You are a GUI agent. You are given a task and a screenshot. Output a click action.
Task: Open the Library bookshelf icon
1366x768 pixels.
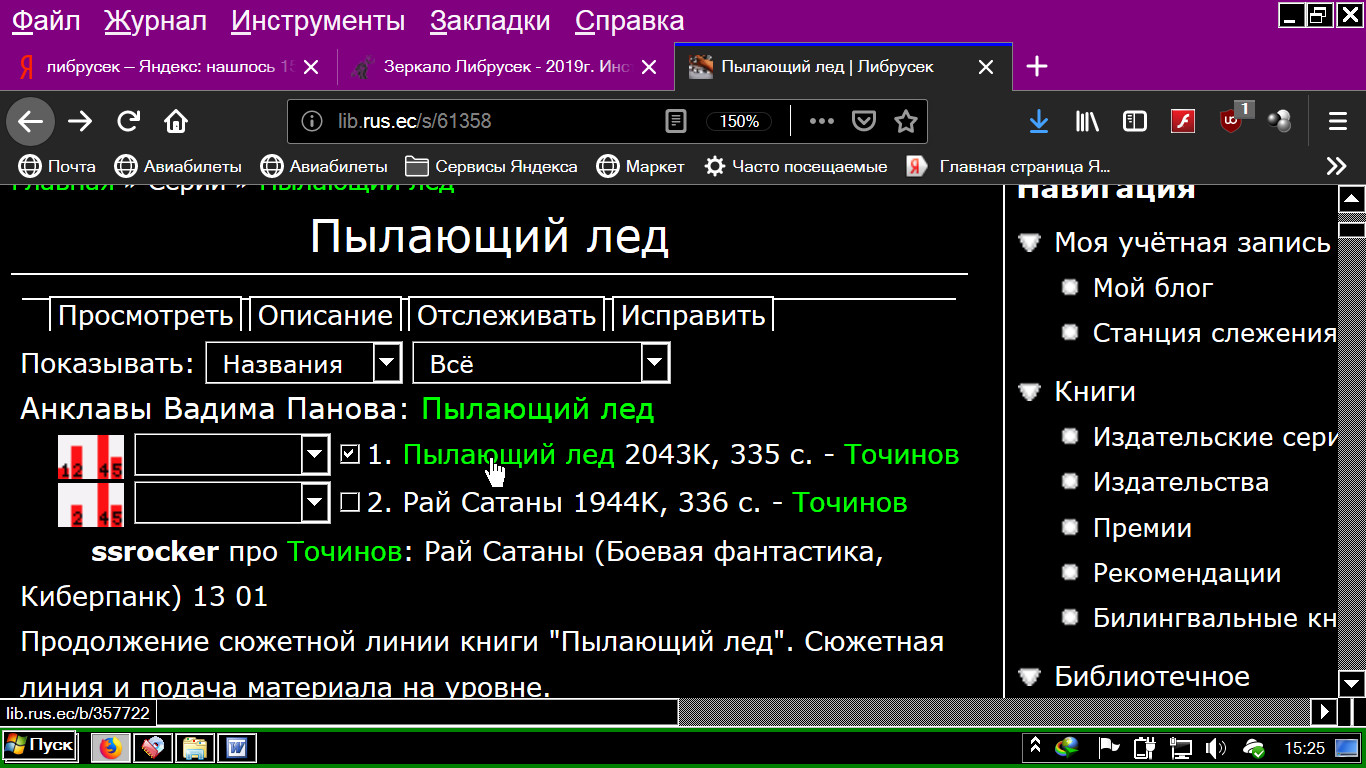1087,122
